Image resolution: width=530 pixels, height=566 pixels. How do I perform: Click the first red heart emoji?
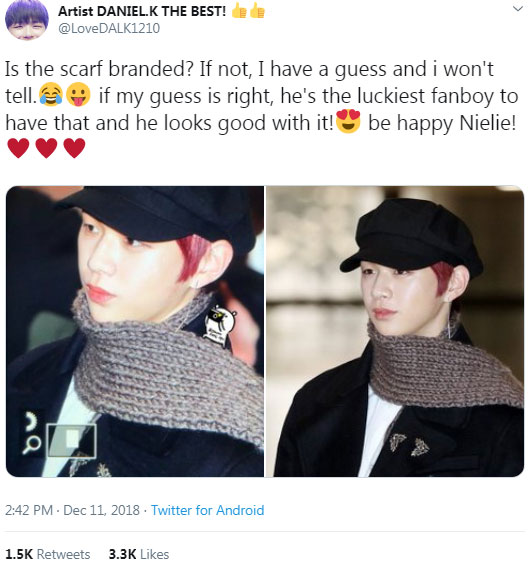click(x=18, y=148)
